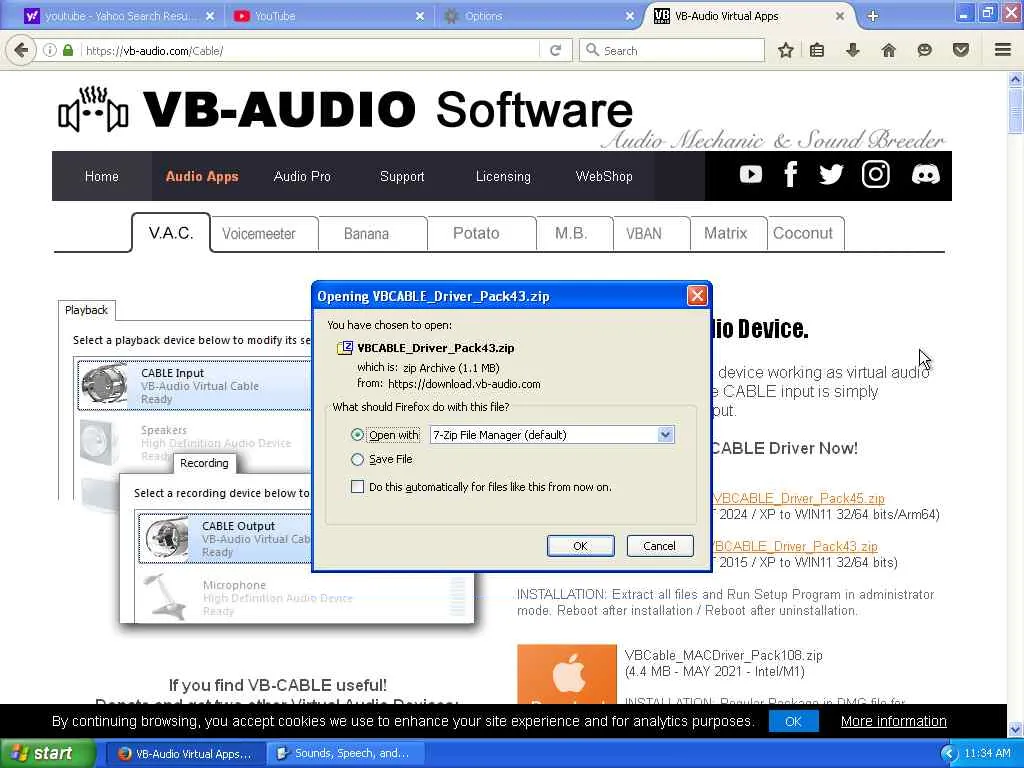Select the V.A.C. page tab
Image resolution: width=1024 pixels, height=768 pixels.
click(170, 232)
